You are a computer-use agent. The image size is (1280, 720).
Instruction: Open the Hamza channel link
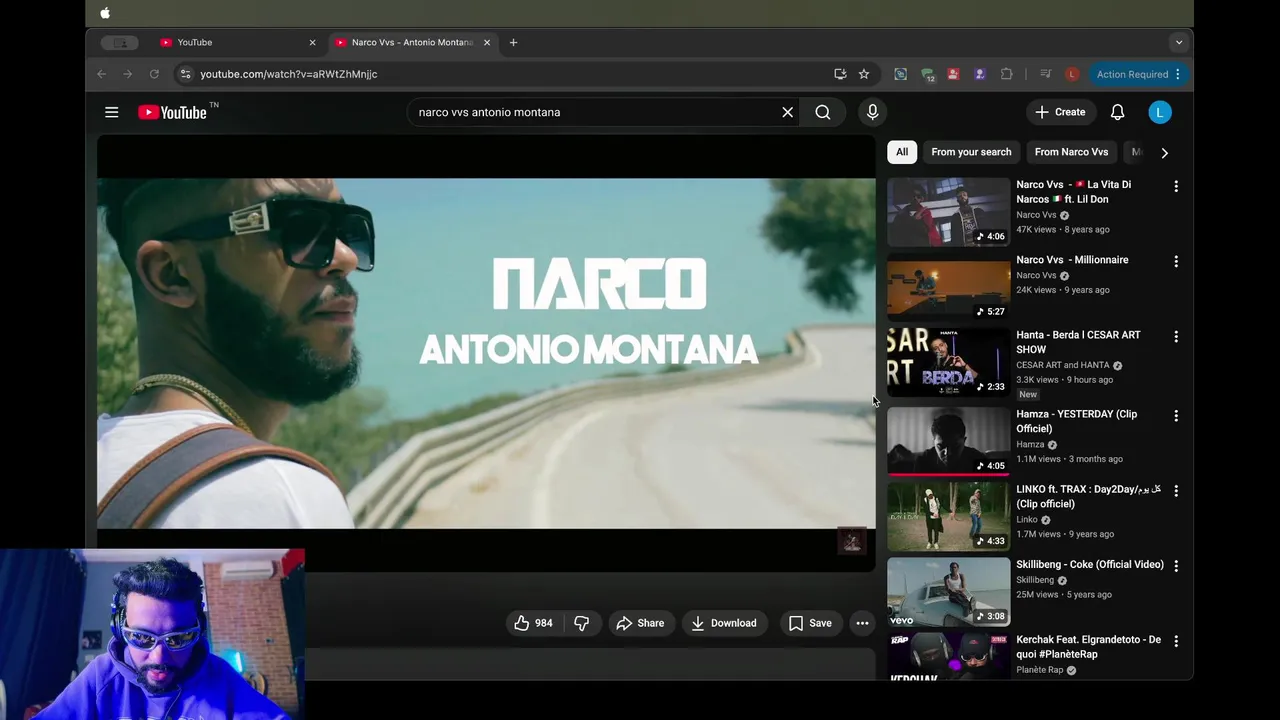(1030, 444)
